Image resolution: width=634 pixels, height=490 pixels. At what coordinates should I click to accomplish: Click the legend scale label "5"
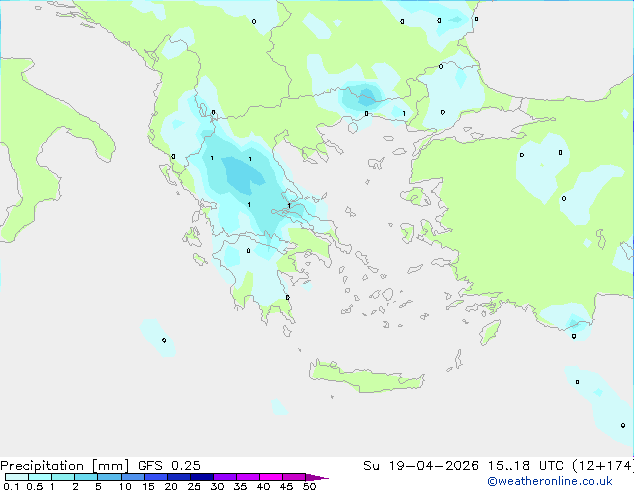[x=98, y=486]
